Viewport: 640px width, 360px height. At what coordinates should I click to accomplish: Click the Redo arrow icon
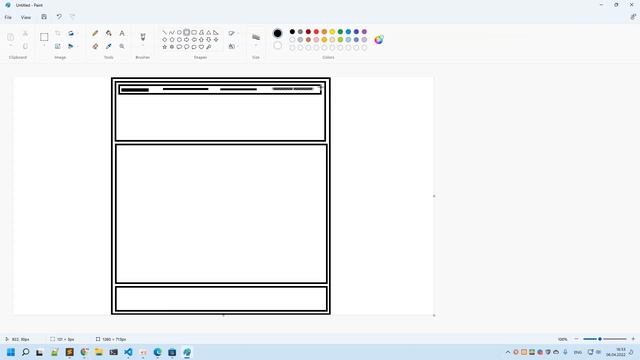tap(73, 17)
